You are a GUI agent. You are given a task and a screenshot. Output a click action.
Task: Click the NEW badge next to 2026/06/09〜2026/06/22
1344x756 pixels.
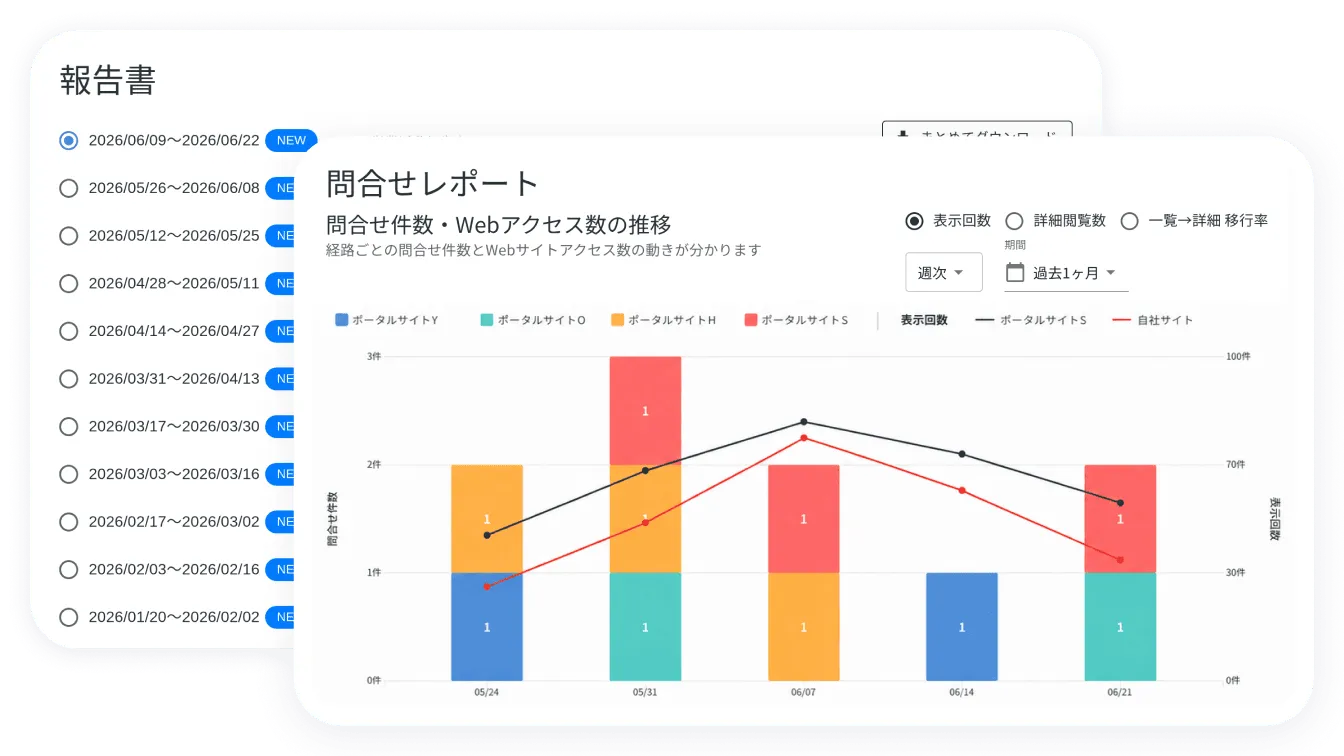291,140
